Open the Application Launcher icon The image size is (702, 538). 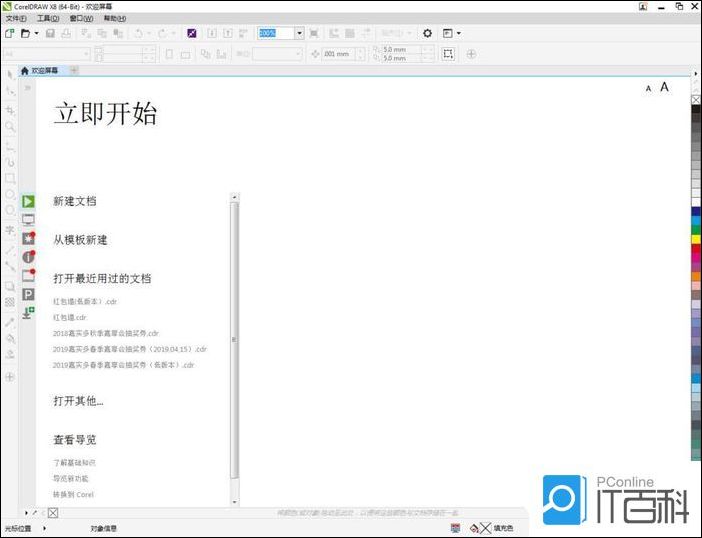[x=447, y=34]
